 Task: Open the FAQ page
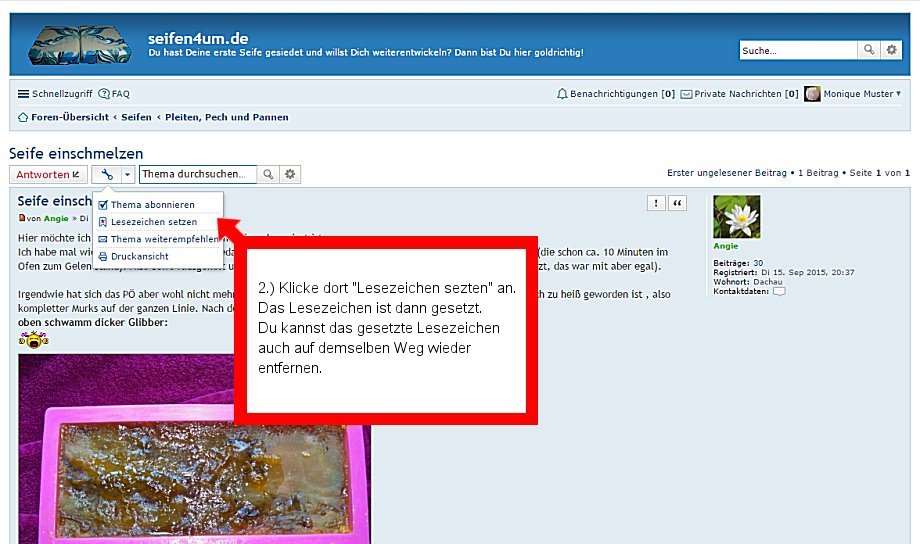114,93
